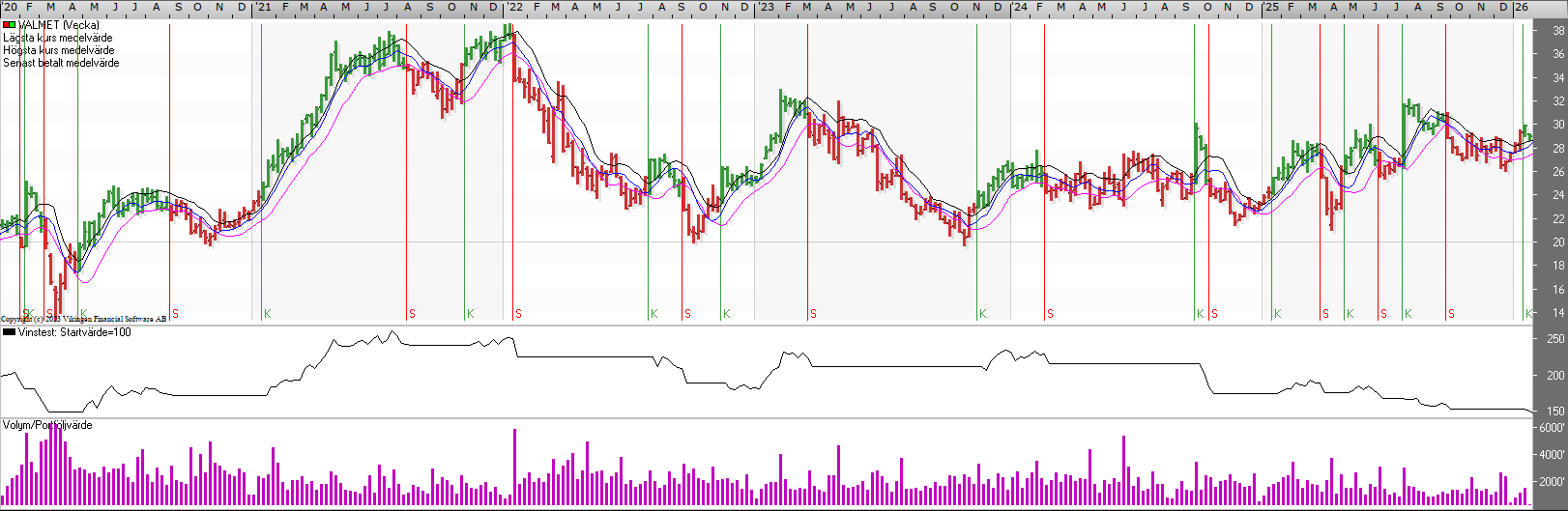Select the 'VALMET (Vecka)' chart title

pyautogui.click(x=58, y=25)
